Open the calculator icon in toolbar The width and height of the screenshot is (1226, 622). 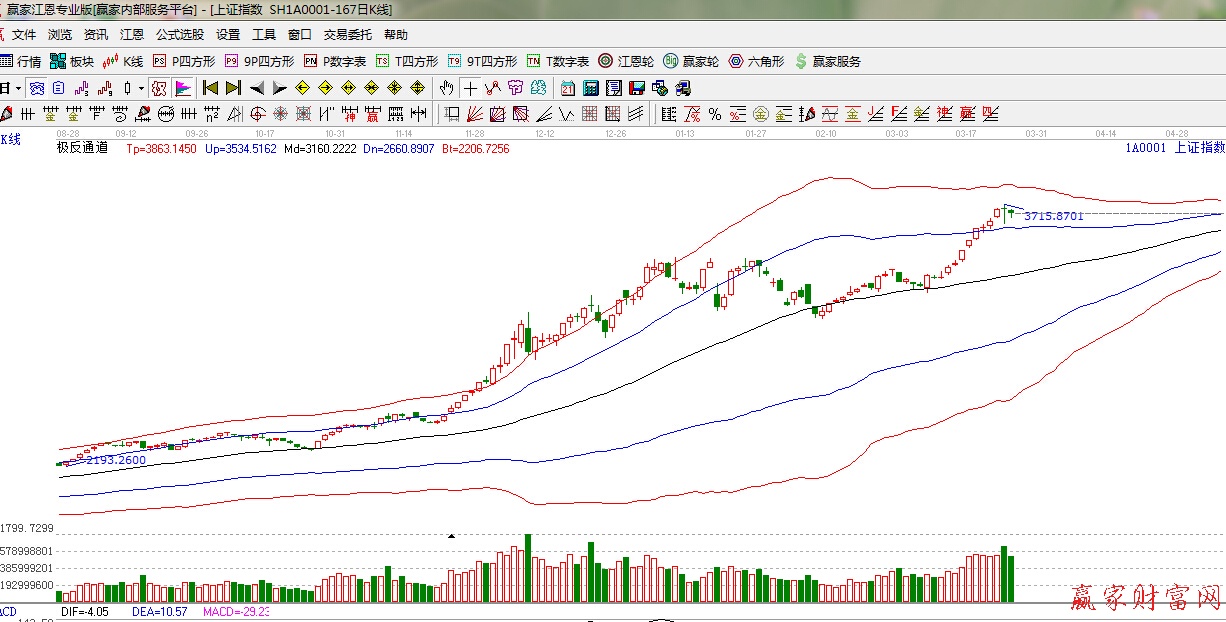(x=591, y=88)
